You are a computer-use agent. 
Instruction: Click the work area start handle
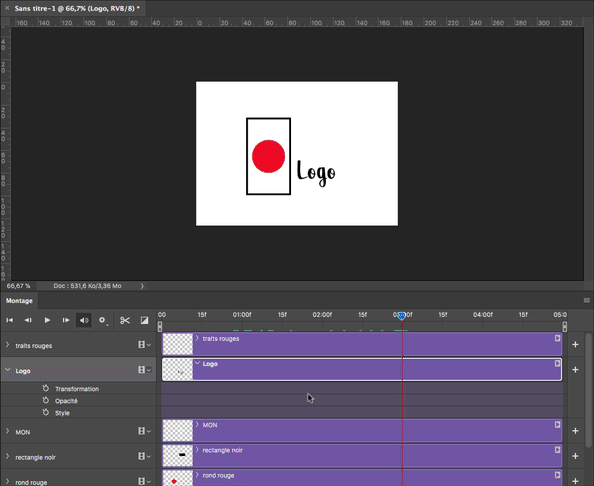[160, 327]
